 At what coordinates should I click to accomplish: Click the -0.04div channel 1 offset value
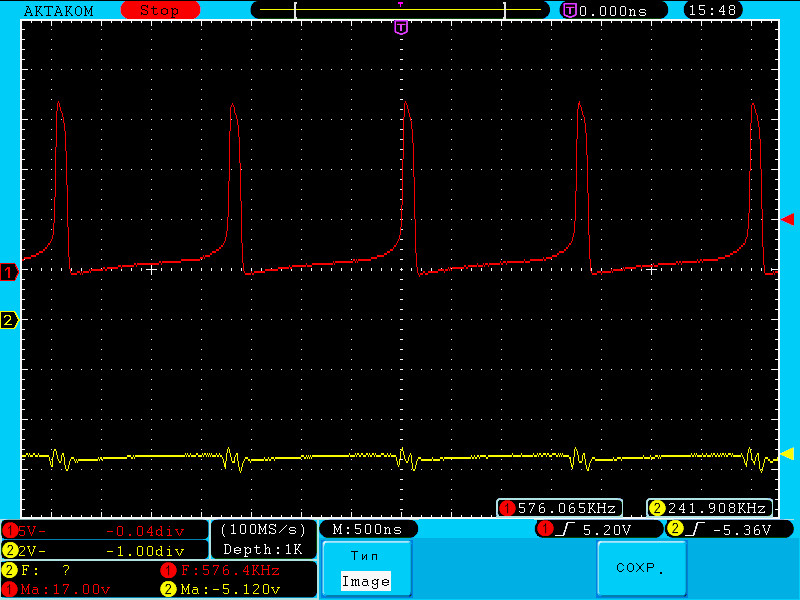pos(145,531)
